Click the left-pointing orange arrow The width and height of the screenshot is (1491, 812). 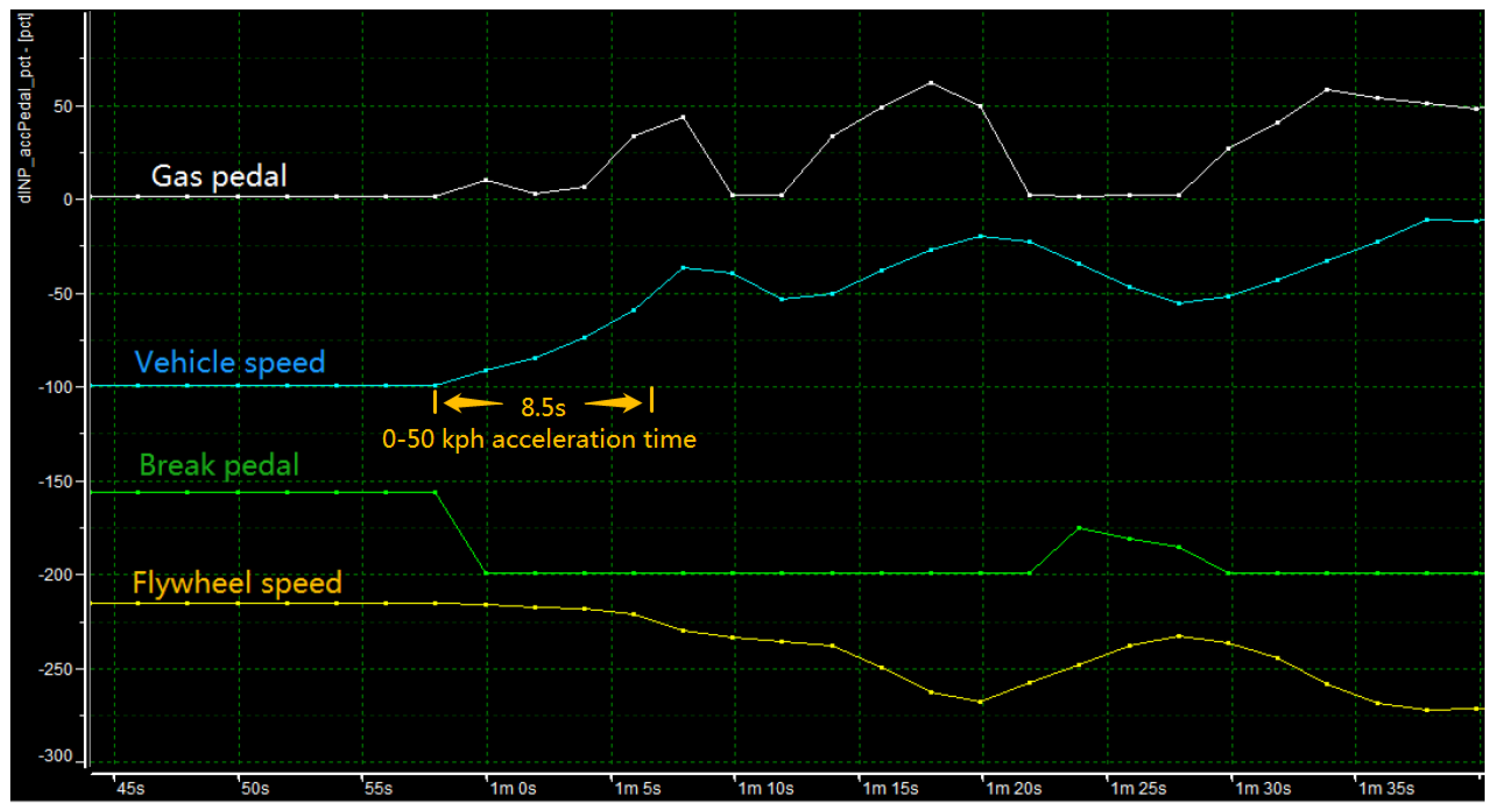(472, 403)
